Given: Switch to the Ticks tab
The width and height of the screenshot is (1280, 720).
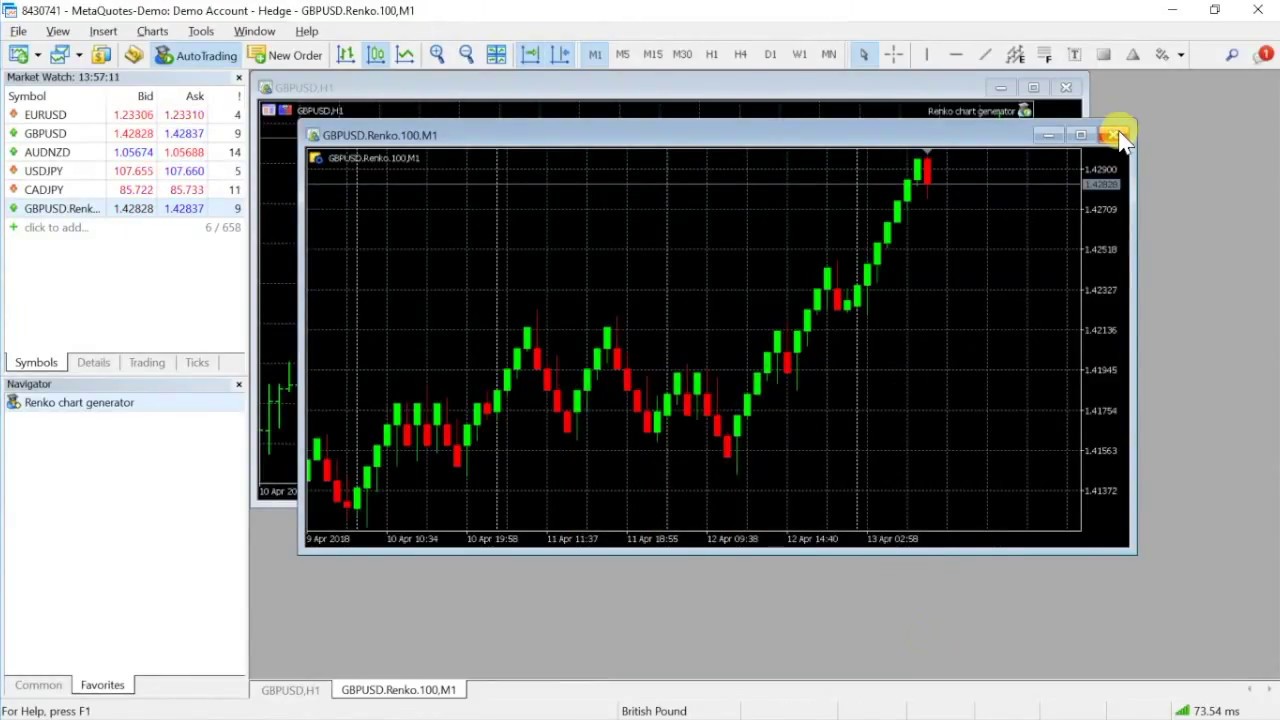Looking at the screenshot, I should tap(197, 363).
